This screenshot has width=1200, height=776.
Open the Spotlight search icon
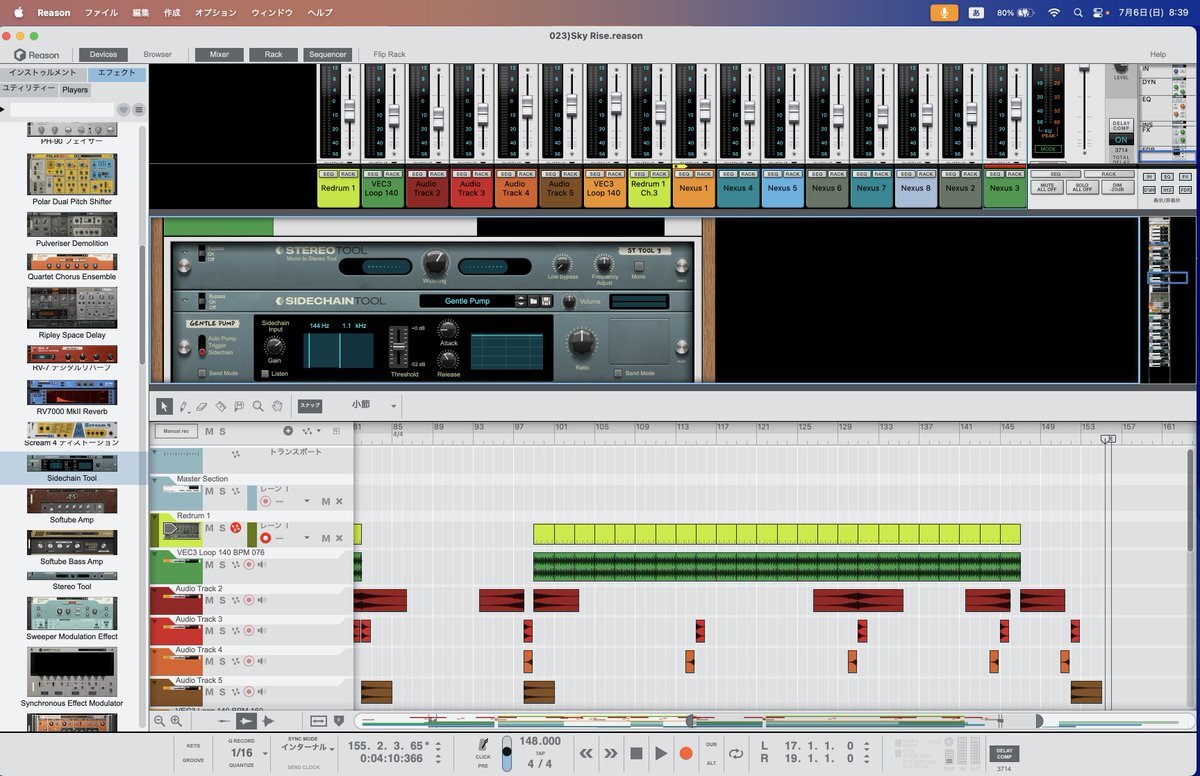point(1077,12)
